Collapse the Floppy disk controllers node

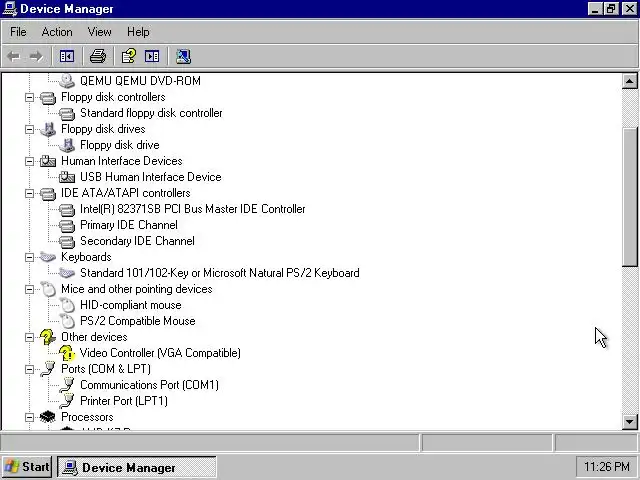(x=29, y=97)
